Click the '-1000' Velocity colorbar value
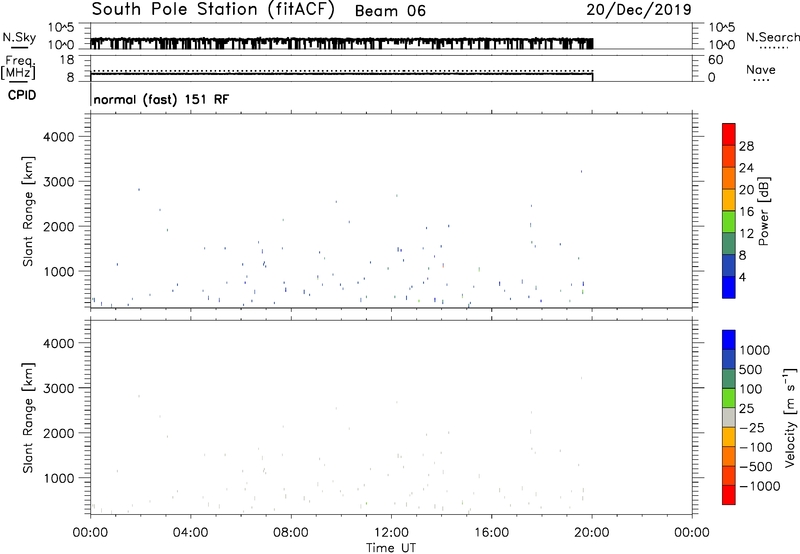 click(x=760, y=486)
